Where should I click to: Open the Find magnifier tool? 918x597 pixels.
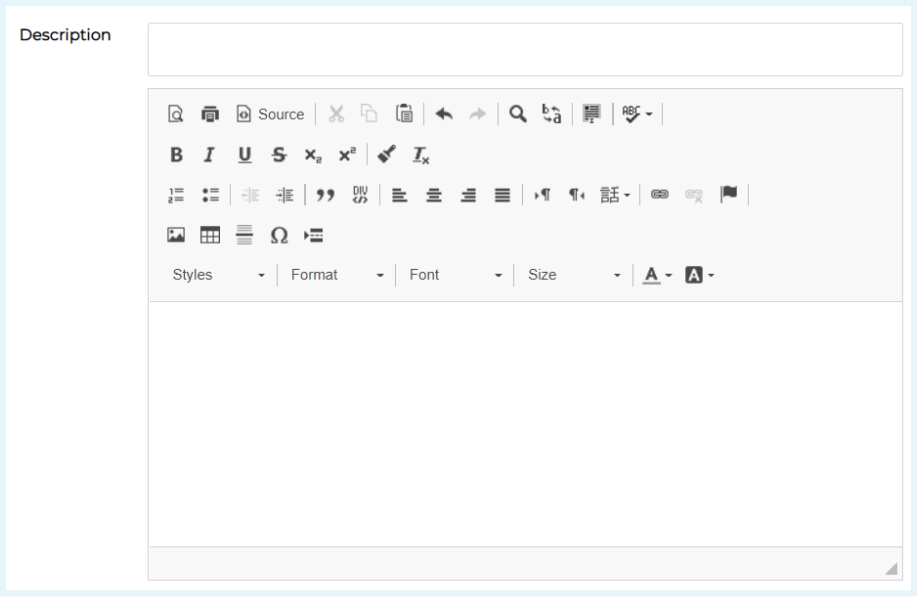(x=518, y=114)
